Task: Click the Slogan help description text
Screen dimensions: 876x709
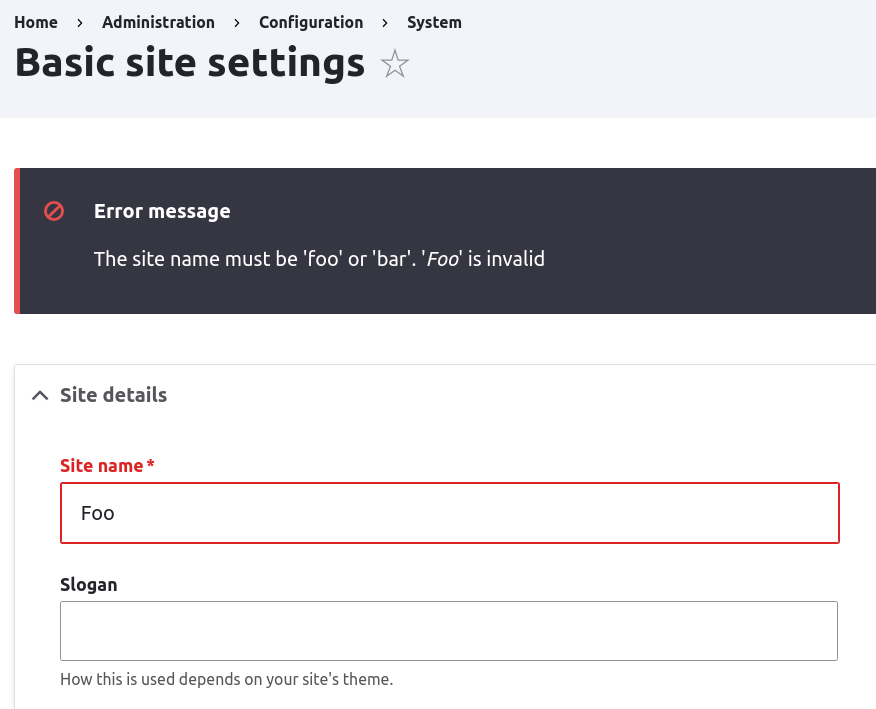Action: coord(226,680)
